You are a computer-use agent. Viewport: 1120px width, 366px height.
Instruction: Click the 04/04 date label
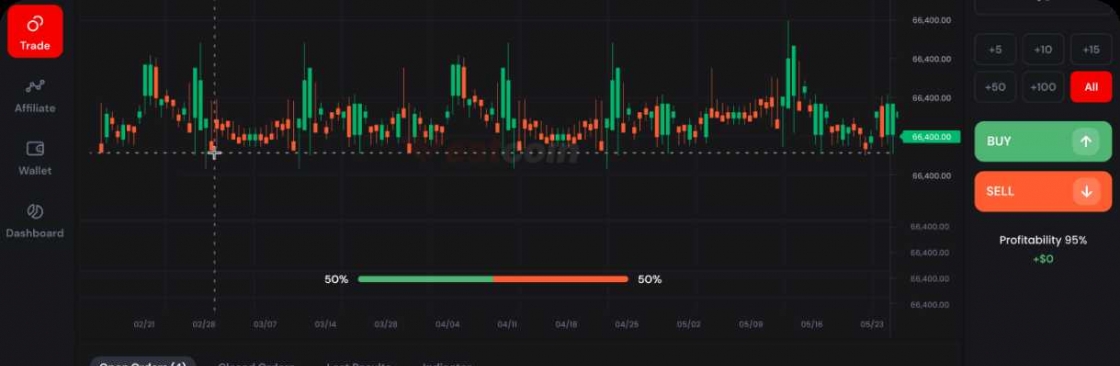tap(447, 325)
